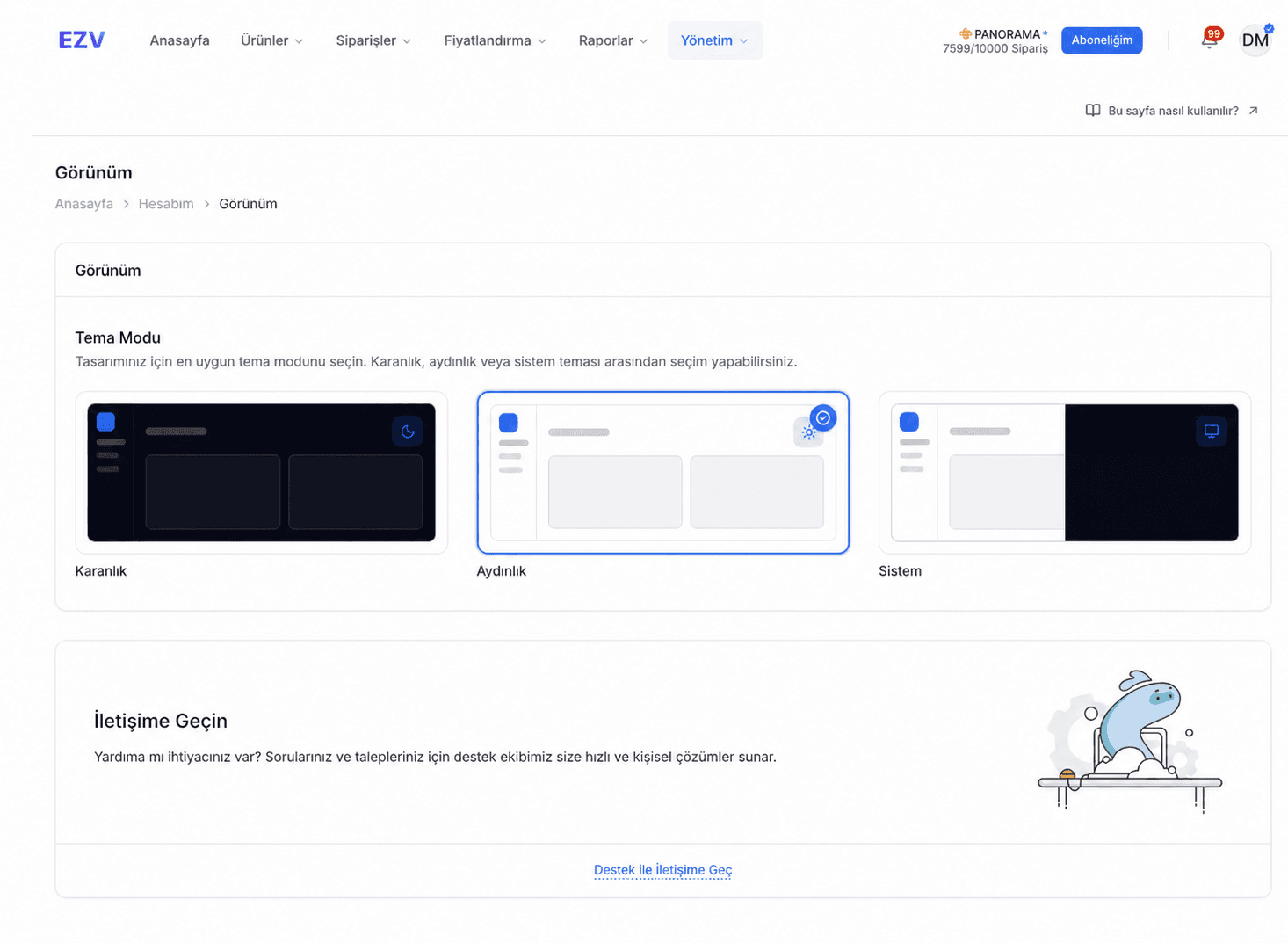Expand the Ürünler dropdown menu
The width and height of the screenshot is (1288, 943).
(272, 40)
